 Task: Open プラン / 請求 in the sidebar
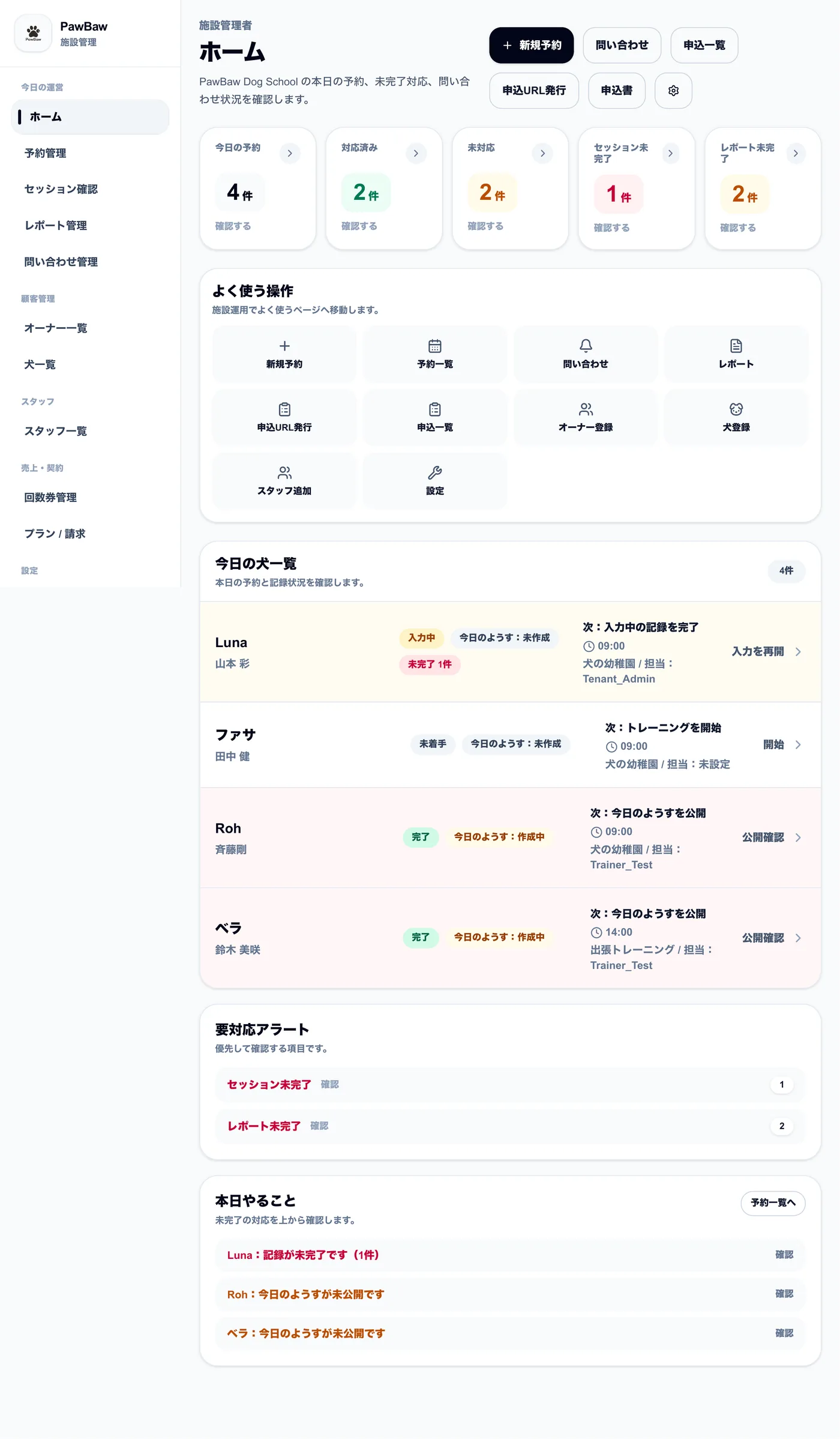pos(90,534)
